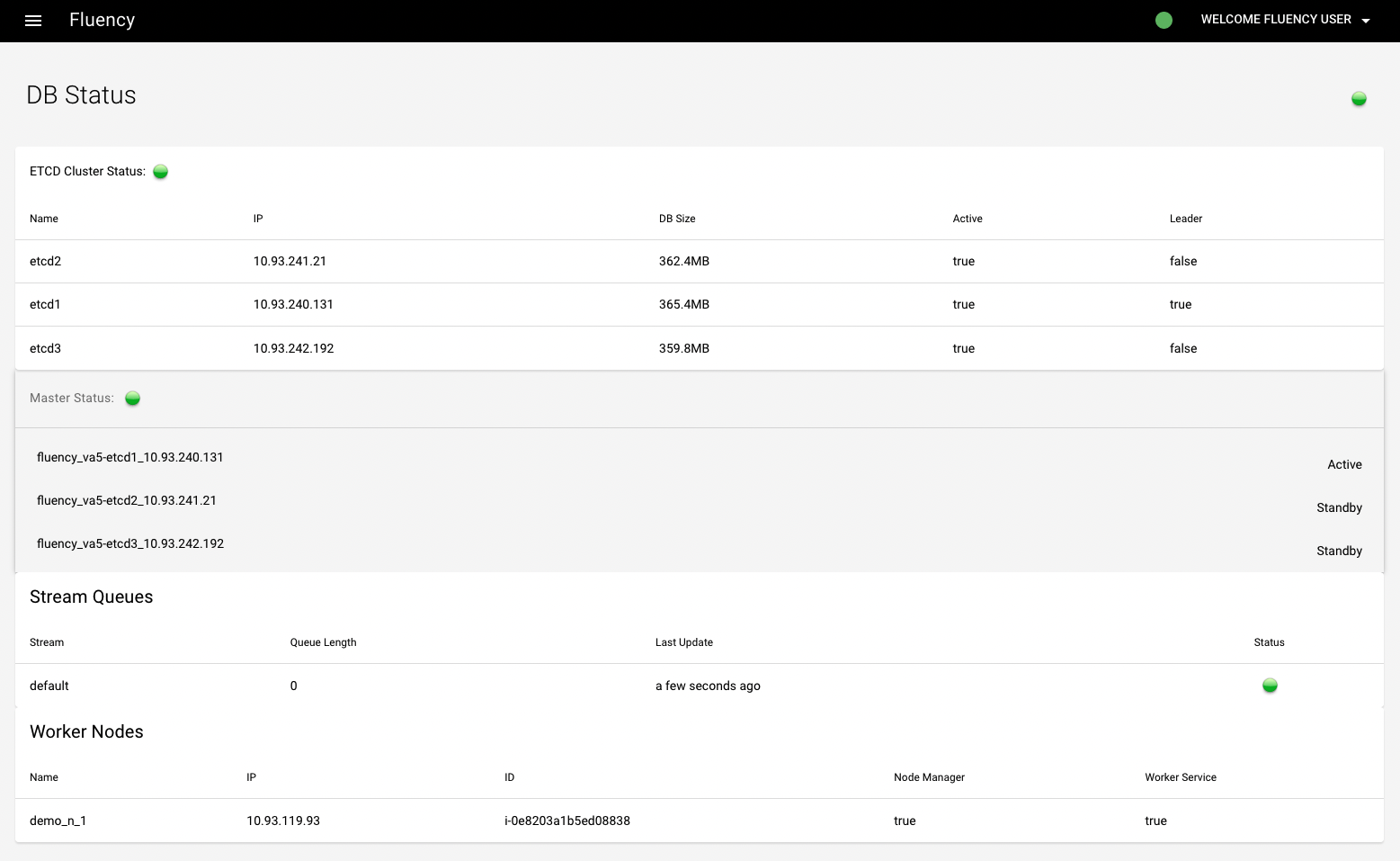Viewport: 1400px width, 861px height.
Task: Click the DB Size column header
Action: (x=677, y=219)
